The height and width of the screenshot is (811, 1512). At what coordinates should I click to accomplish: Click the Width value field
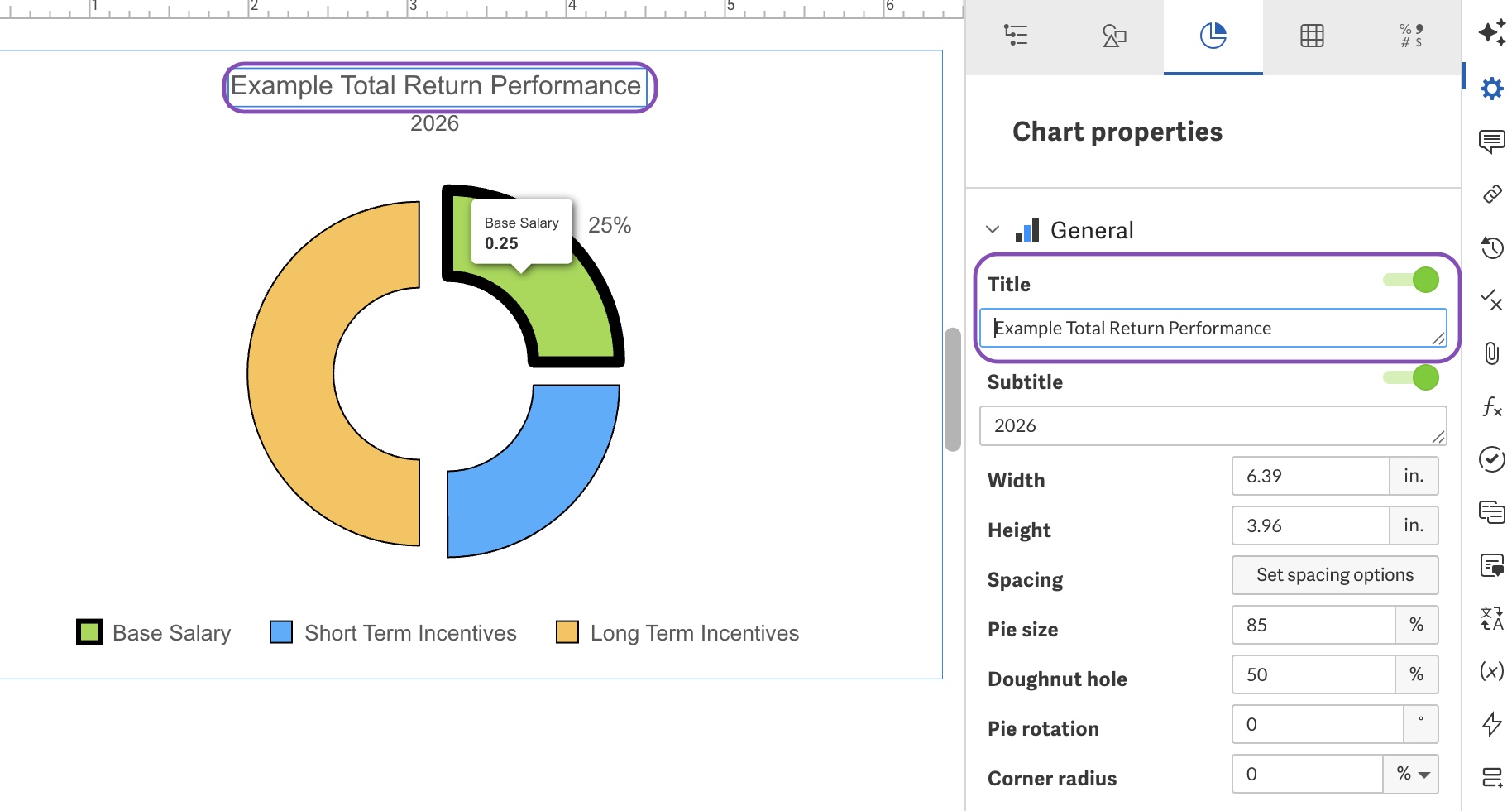[x=1310, y=476]
